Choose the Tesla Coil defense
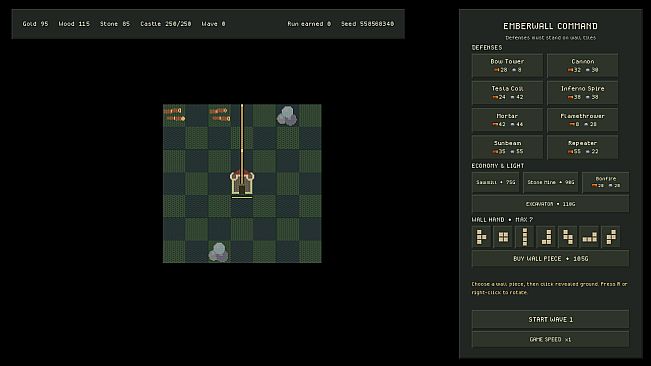Screen dimensions: 651x366 pyautogui.click(x=507, y=93)
